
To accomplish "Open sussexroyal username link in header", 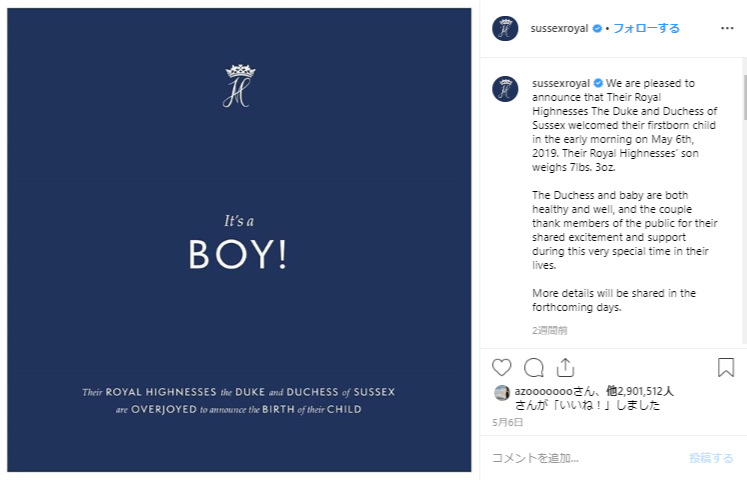I will (x=560, y=29).
